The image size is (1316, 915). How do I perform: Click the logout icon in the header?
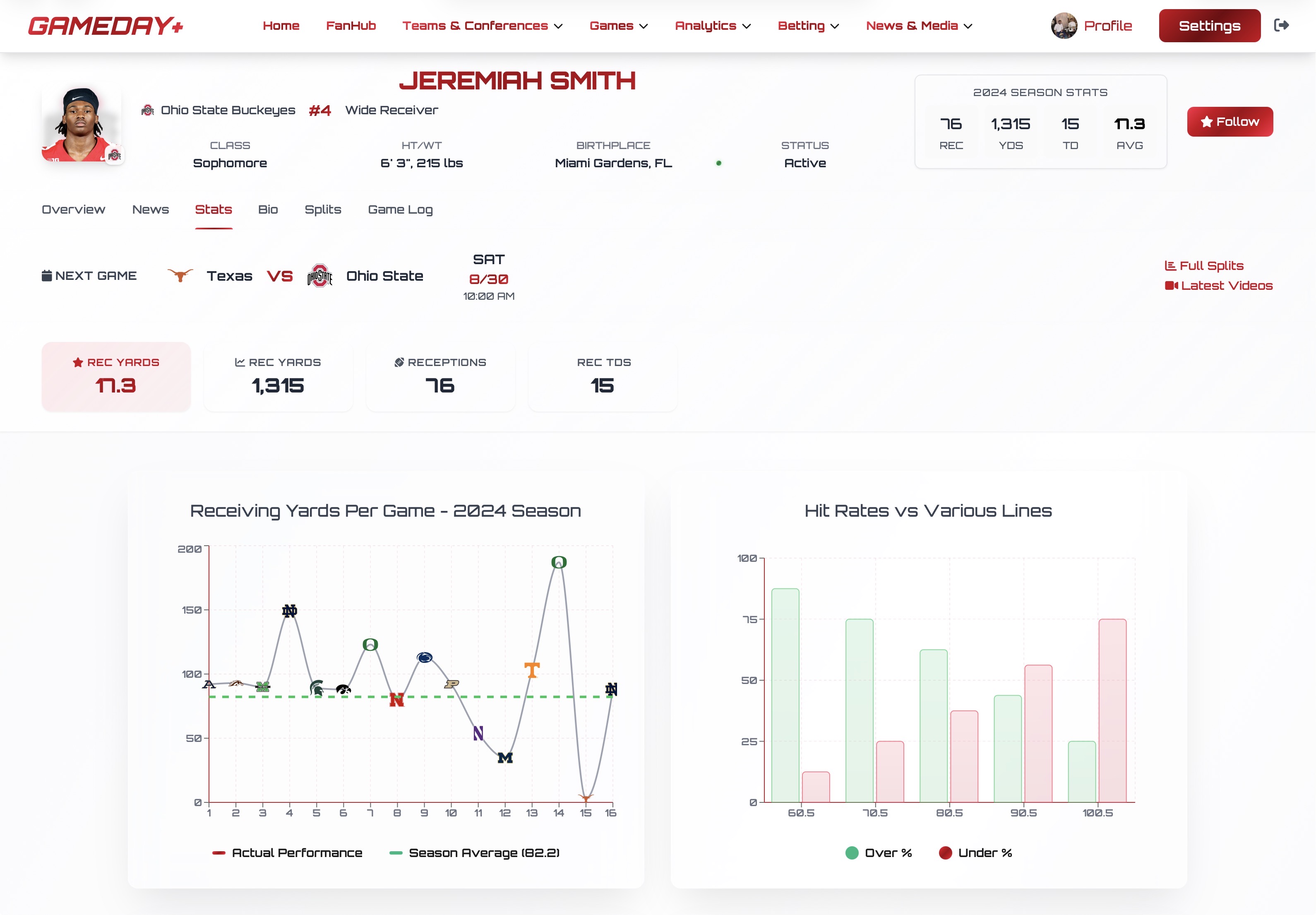coord(1282,25)
